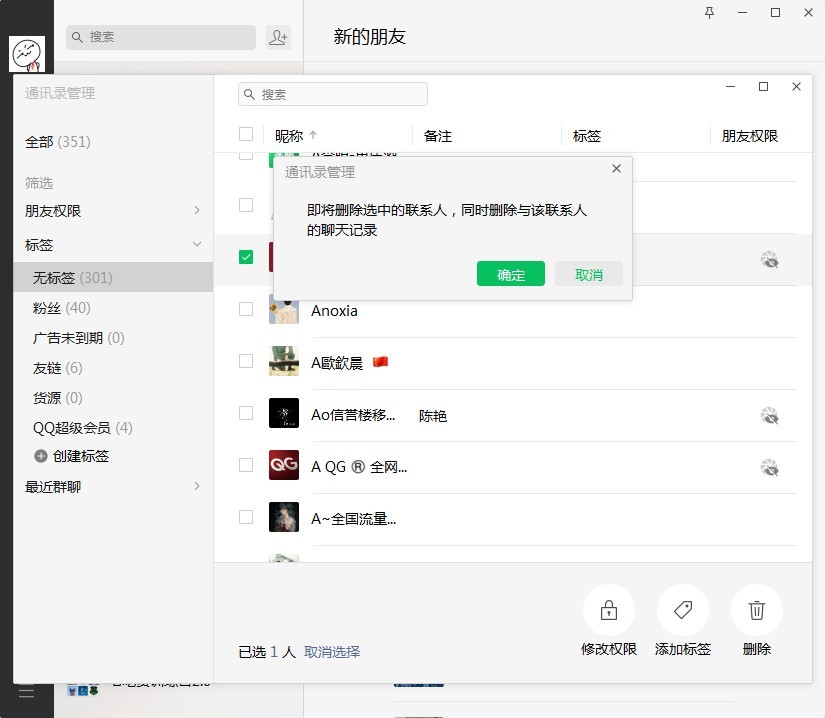This screenshot has height=718, width=825.
Task: Click the pin window icon
Action: coord(710,13)
